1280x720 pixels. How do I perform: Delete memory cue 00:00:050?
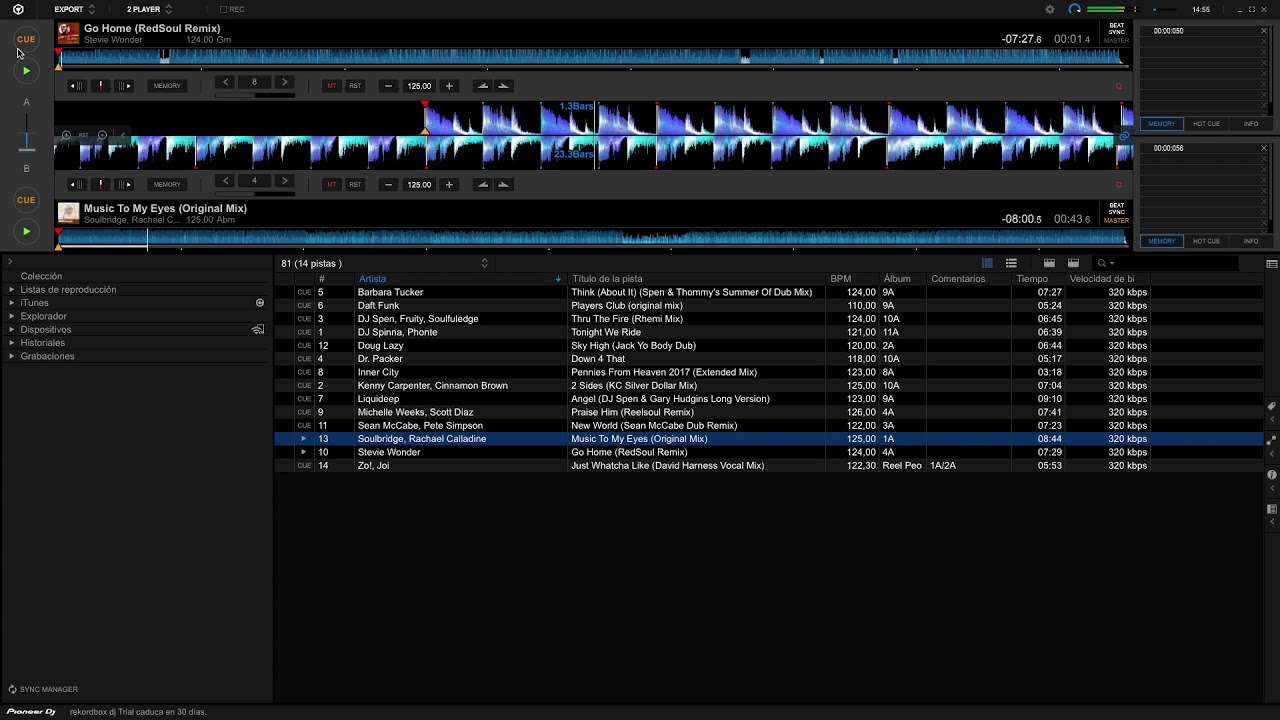[x=1264, y=31]
